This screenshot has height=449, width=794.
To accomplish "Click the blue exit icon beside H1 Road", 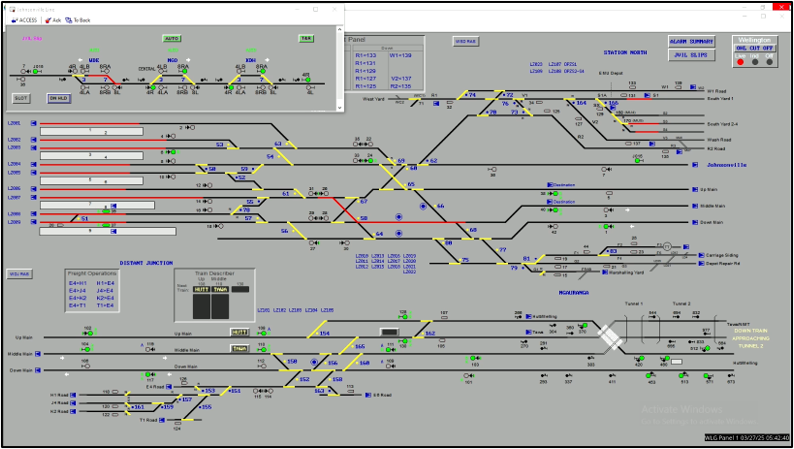I will click(x=73, y=395).
